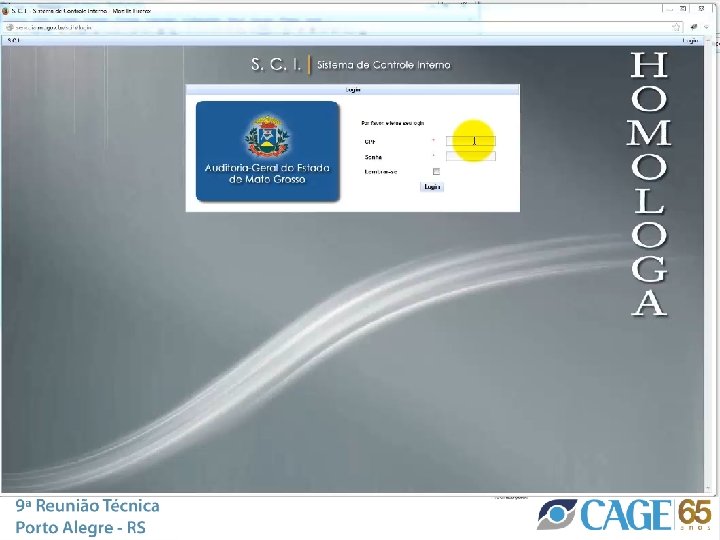Minimize the browser window
The height and width of the screenshot is (540, 720).
(x=669, y=8)
